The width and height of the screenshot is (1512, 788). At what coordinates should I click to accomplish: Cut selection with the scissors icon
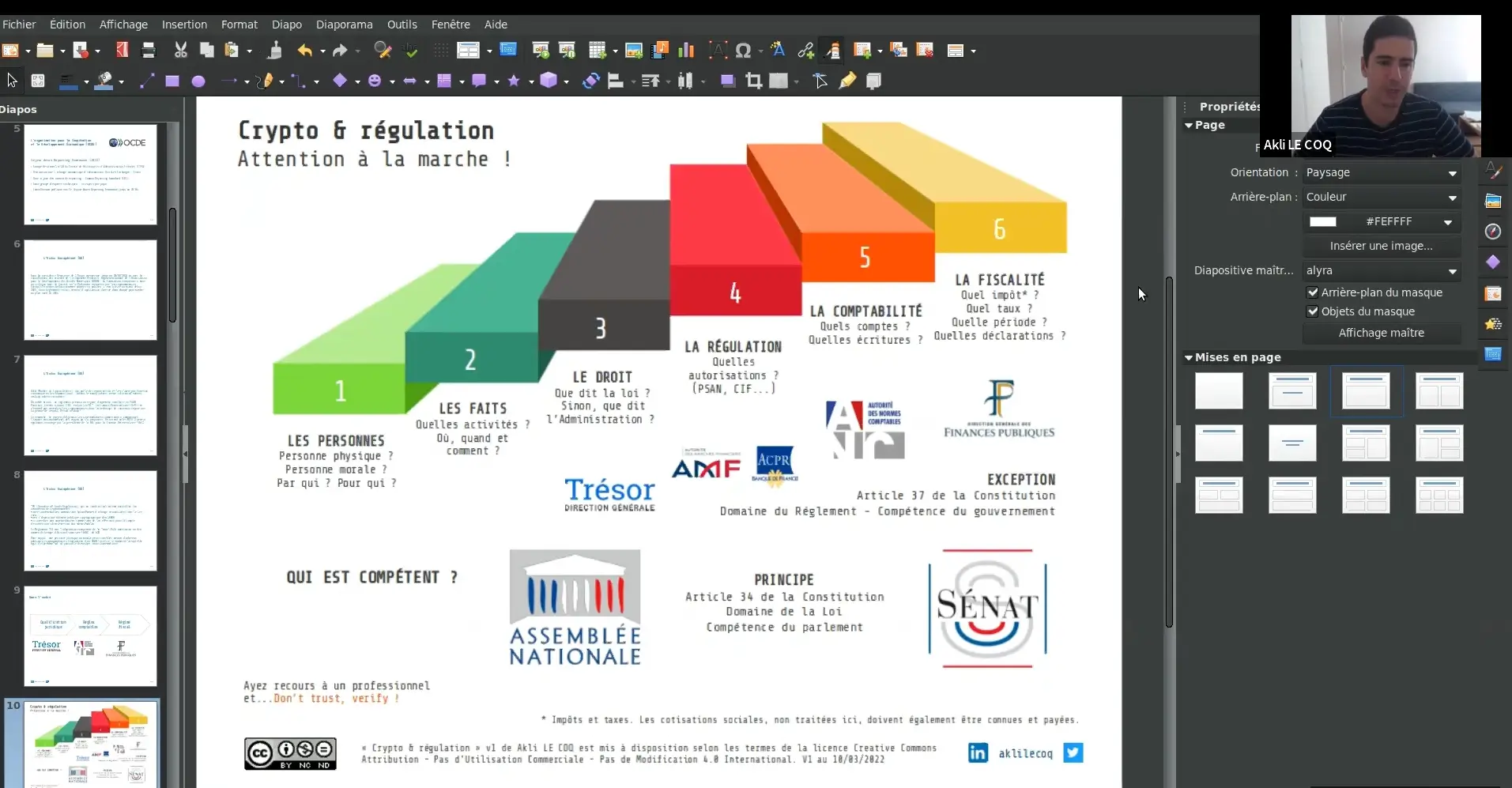pos(181,51)
